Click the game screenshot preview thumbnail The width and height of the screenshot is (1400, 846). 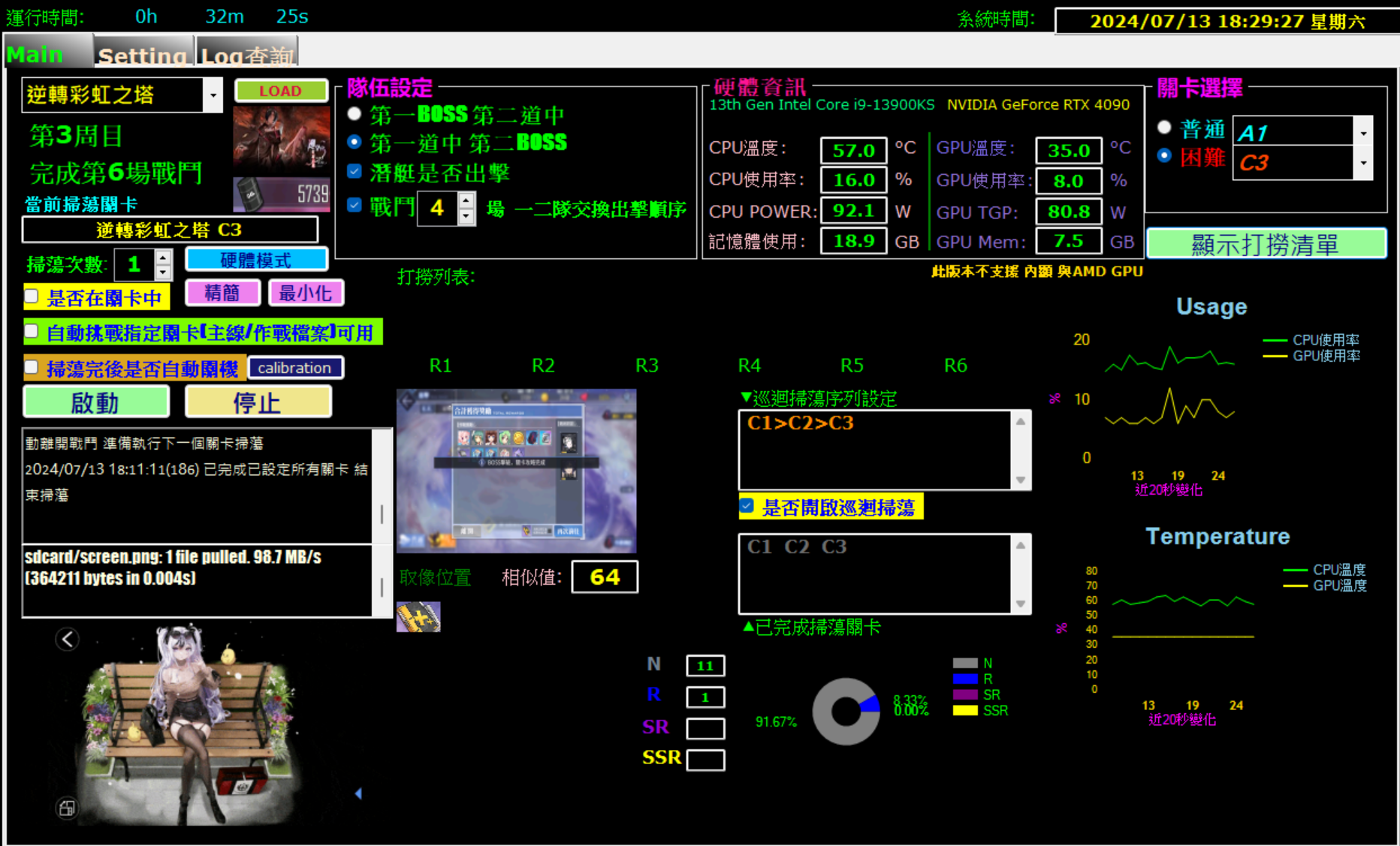pos(516,471)
